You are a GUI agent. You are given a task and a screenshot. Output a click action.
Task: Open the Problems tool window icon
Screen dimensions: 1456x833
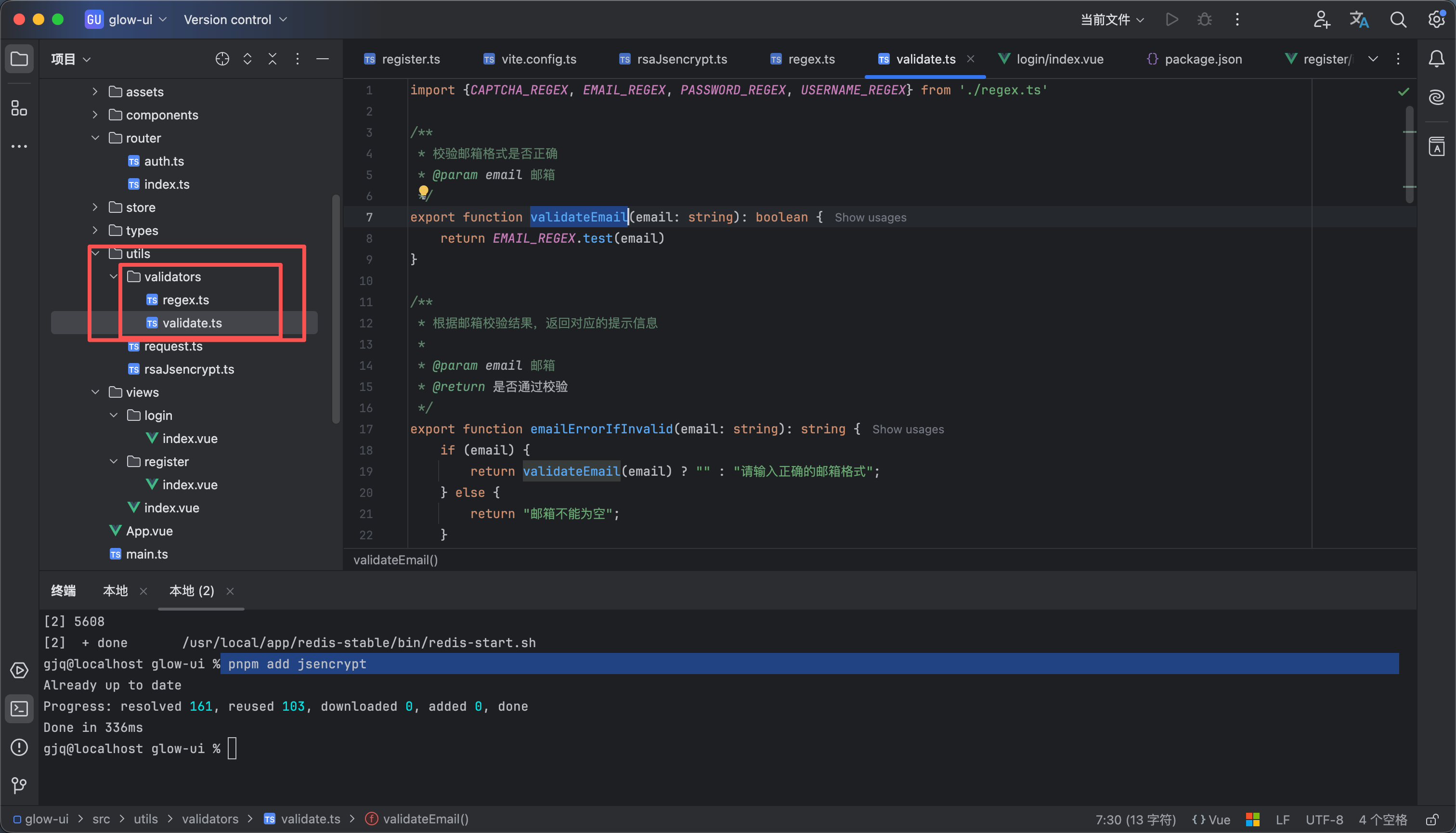(19, 747)
